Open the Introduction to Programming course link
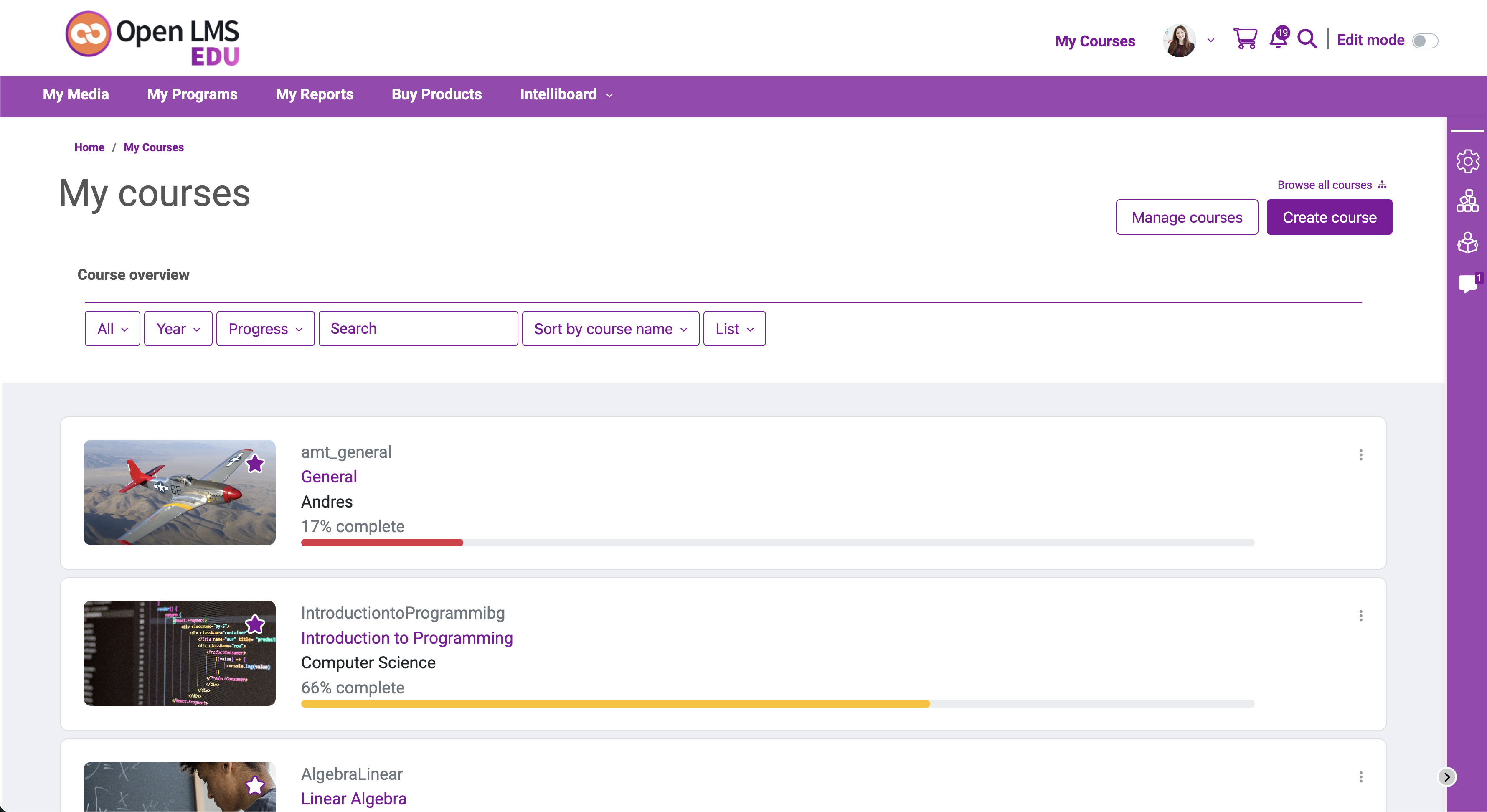The height and width of the screenshot is (812, 1487). click(x=407, y=638)
